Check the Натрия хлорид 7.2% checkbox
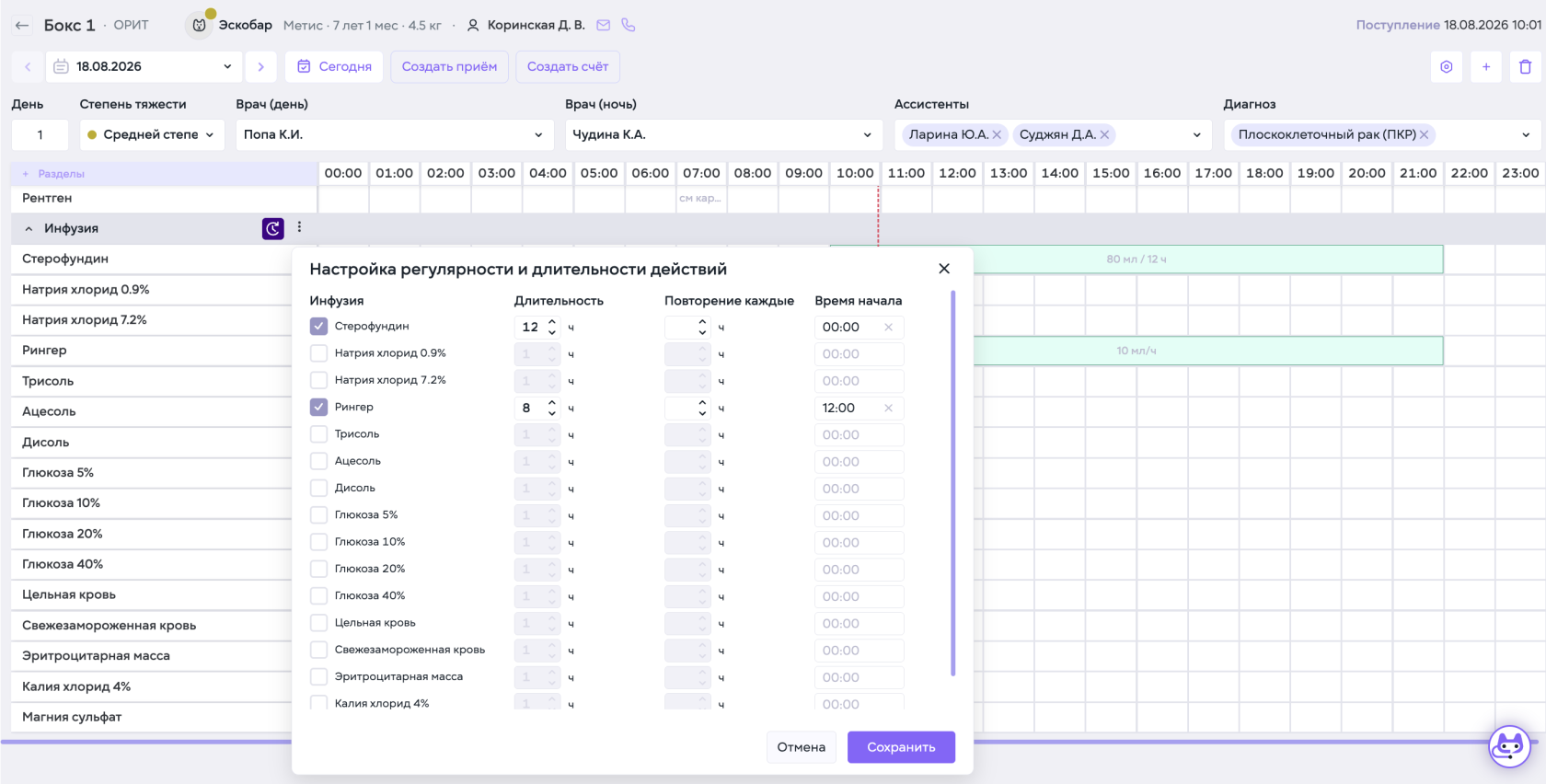Viewport: 1546px width, 784px height. [x=318, y=380]
